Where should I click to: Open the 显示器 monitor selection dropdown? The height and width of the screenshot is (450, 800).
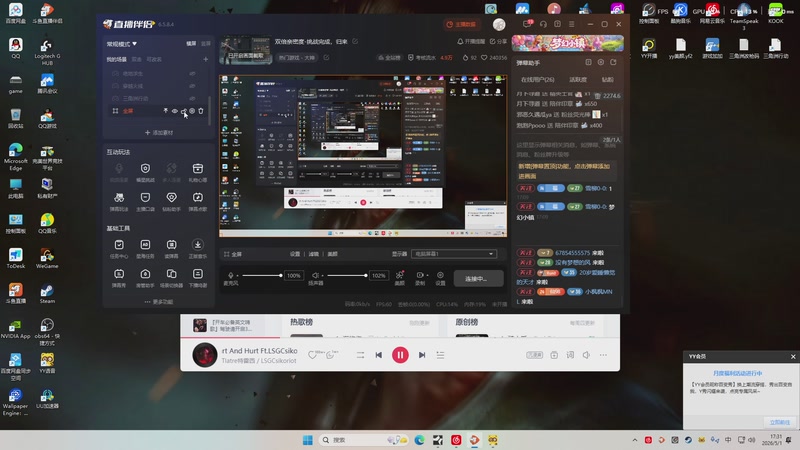pyautogui.click(x=454, y=254)
